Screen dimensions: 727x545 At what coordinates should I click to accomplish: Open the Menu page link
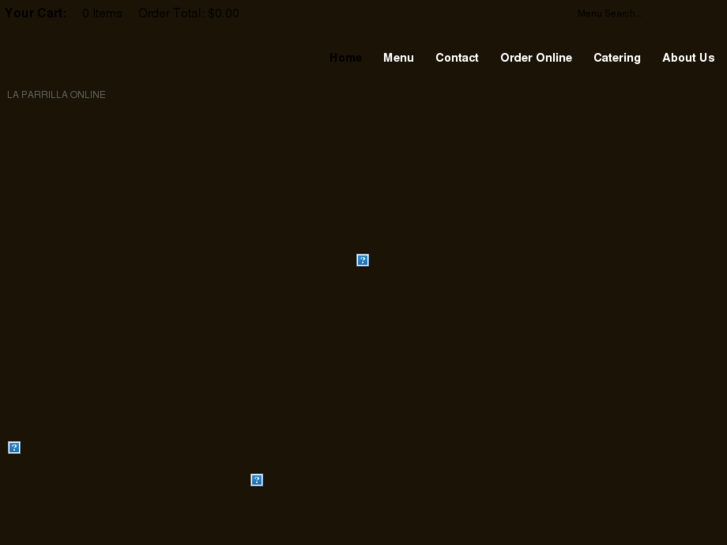(x=398, y=58)
